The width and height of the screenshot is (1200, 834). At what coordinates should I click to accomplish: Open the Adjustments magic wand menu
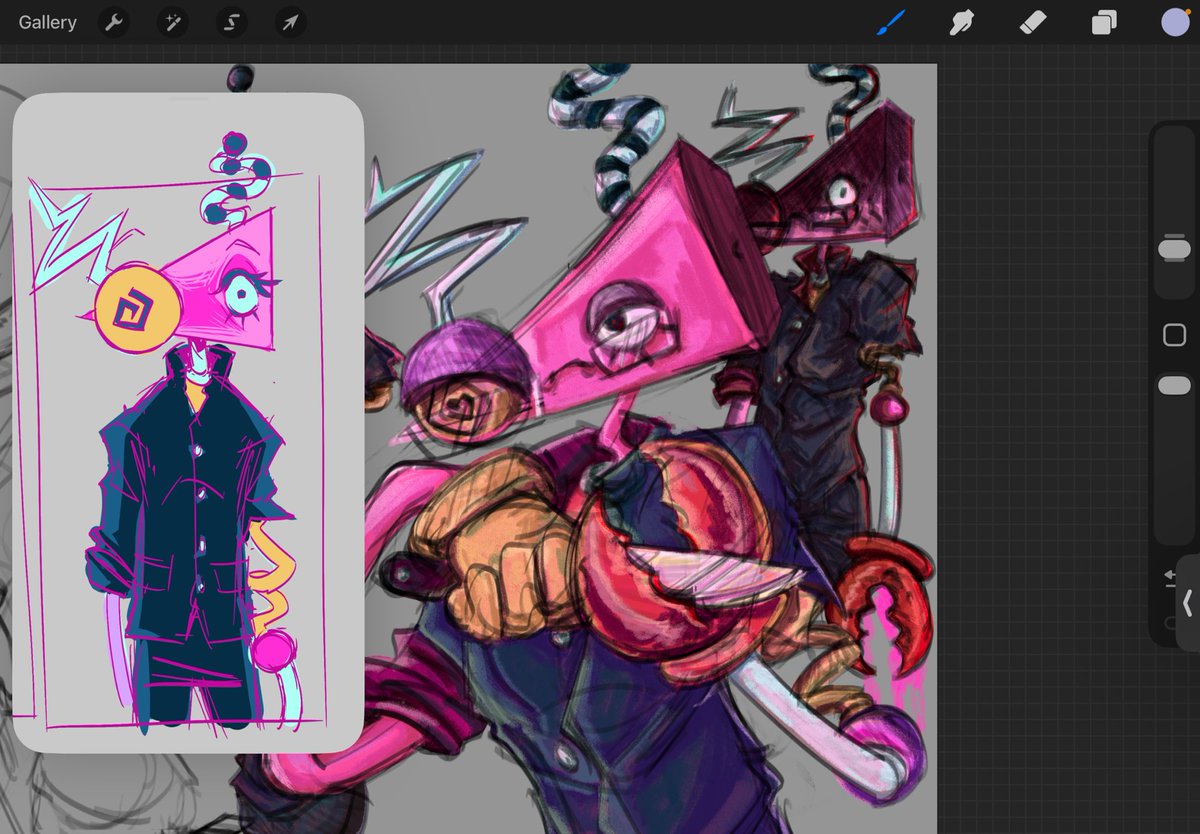point(171,22)
